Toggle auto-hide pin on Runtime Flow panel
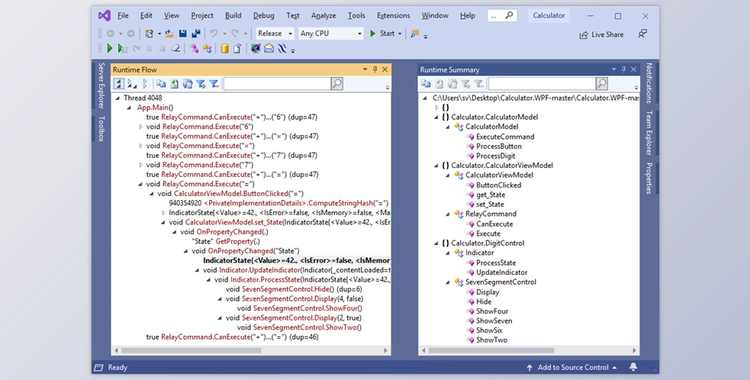This screenshot has height=380, width=750. coord(375,69)
